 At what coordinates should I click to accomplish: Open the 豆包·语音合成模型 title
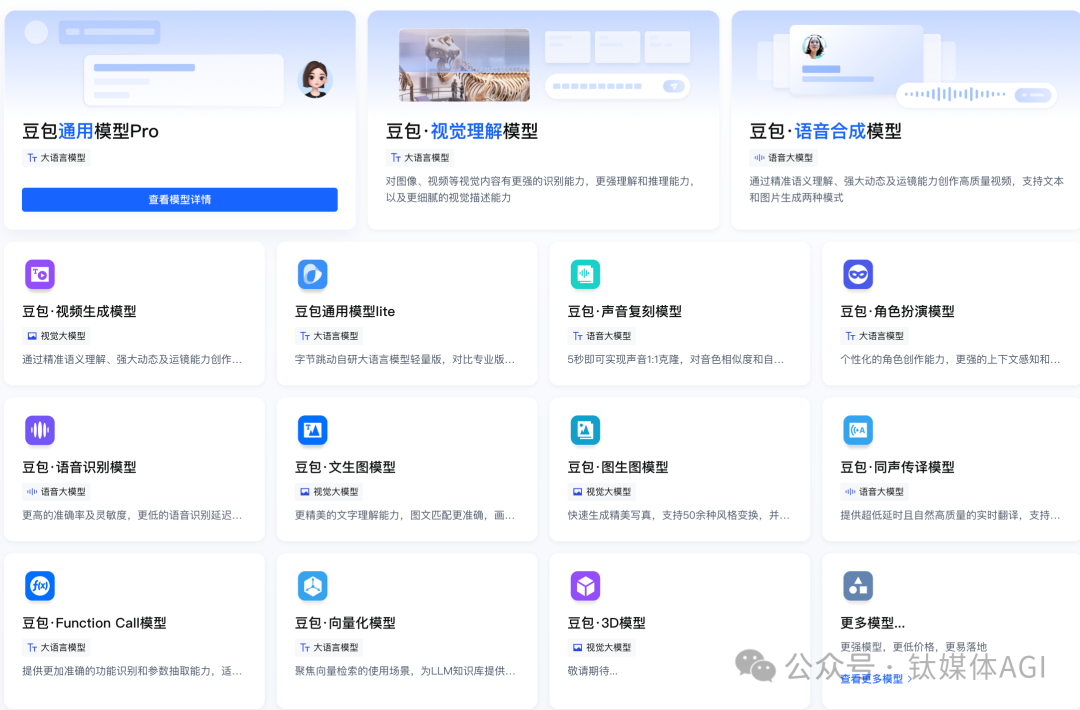pos(825,131)
